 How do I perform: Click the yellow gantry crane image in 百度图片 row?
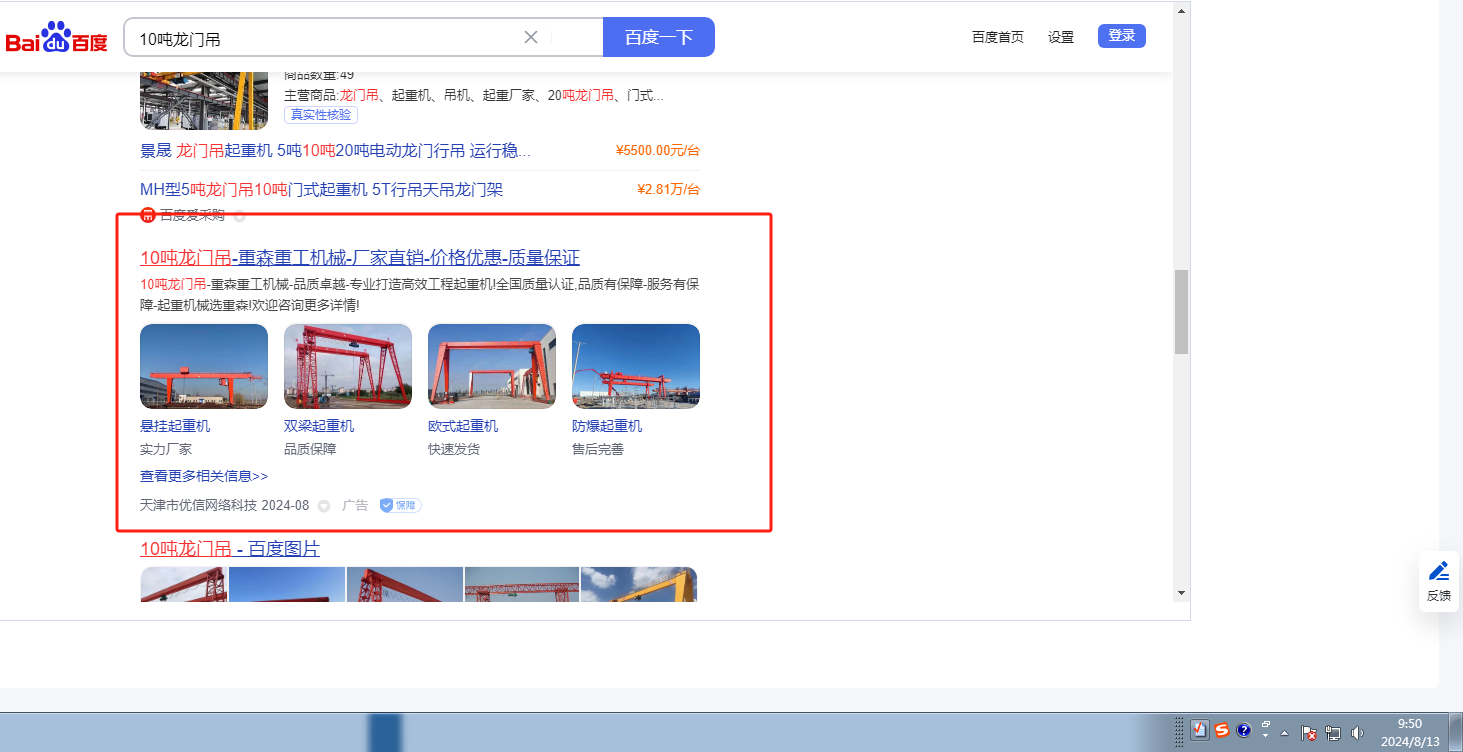(x=639, y=585)
